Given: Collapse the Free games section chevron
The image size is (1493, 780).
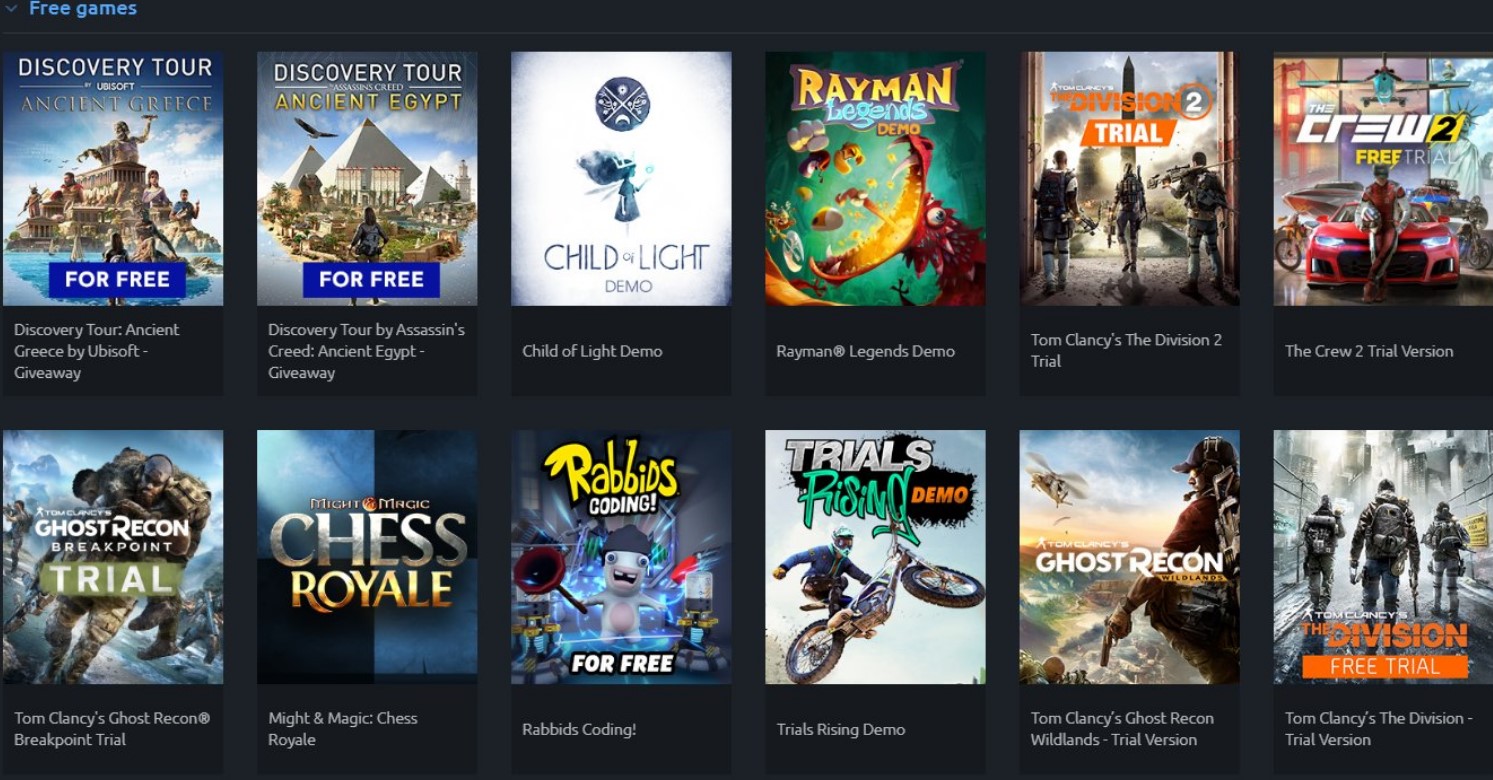Looking at the screenshot, I should pyautogui.click(x=12, y=9).
